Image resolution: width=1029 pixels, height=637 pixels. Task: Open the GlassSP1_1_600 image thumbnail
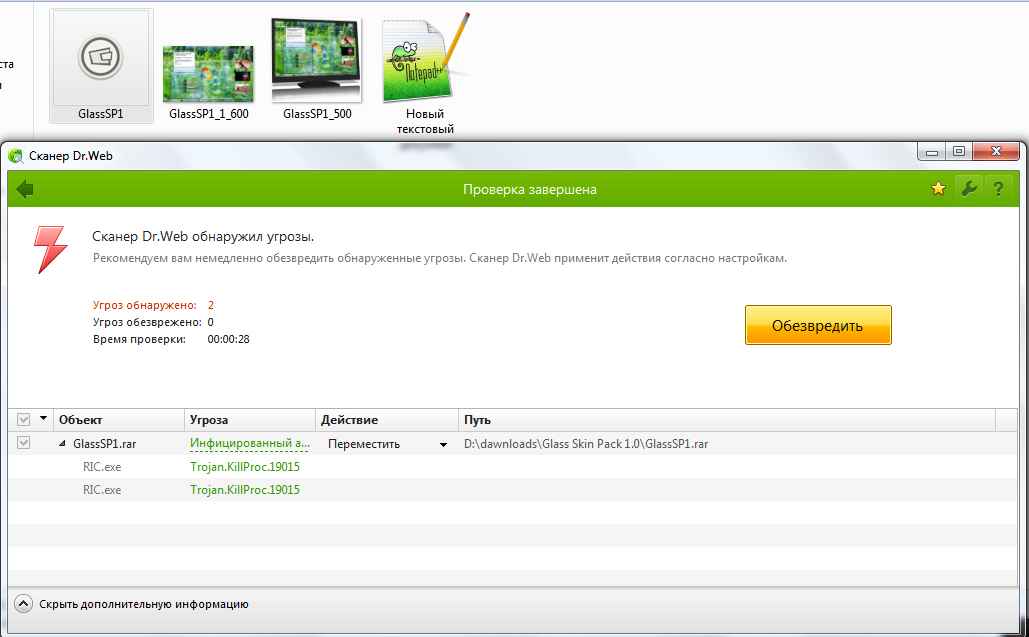tap(208, 73)
